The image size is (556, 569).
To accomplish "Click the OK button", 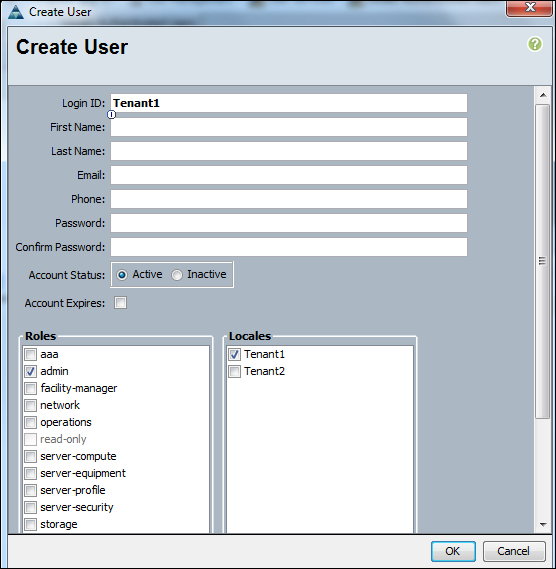I will (453, 551).
